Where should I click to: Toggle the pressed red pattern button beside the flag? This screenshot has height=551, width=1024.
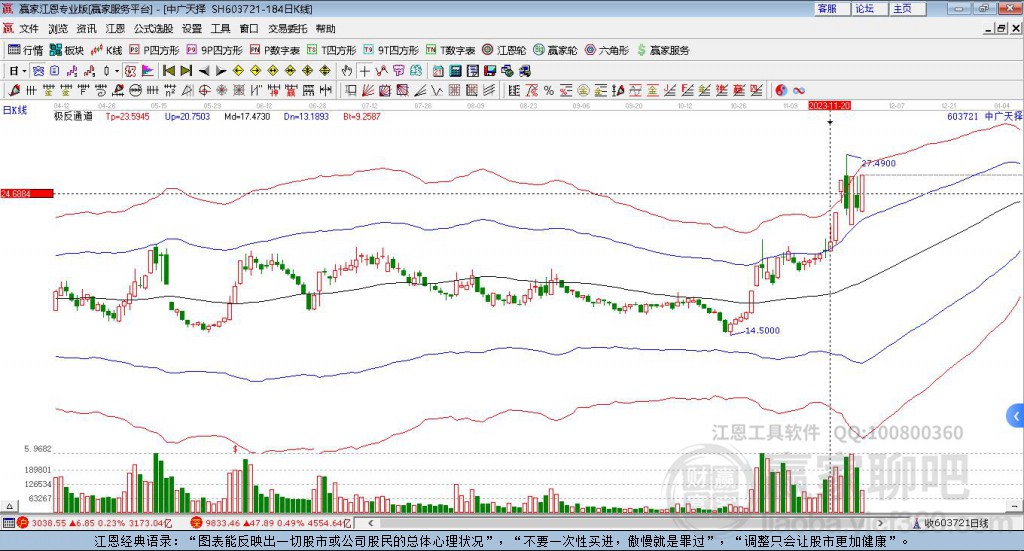[x=131, y=71]
